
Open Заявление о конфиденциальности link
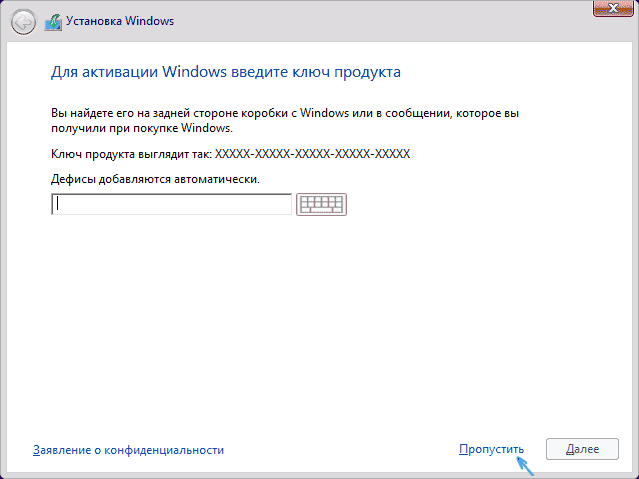[x=128, y=450]
